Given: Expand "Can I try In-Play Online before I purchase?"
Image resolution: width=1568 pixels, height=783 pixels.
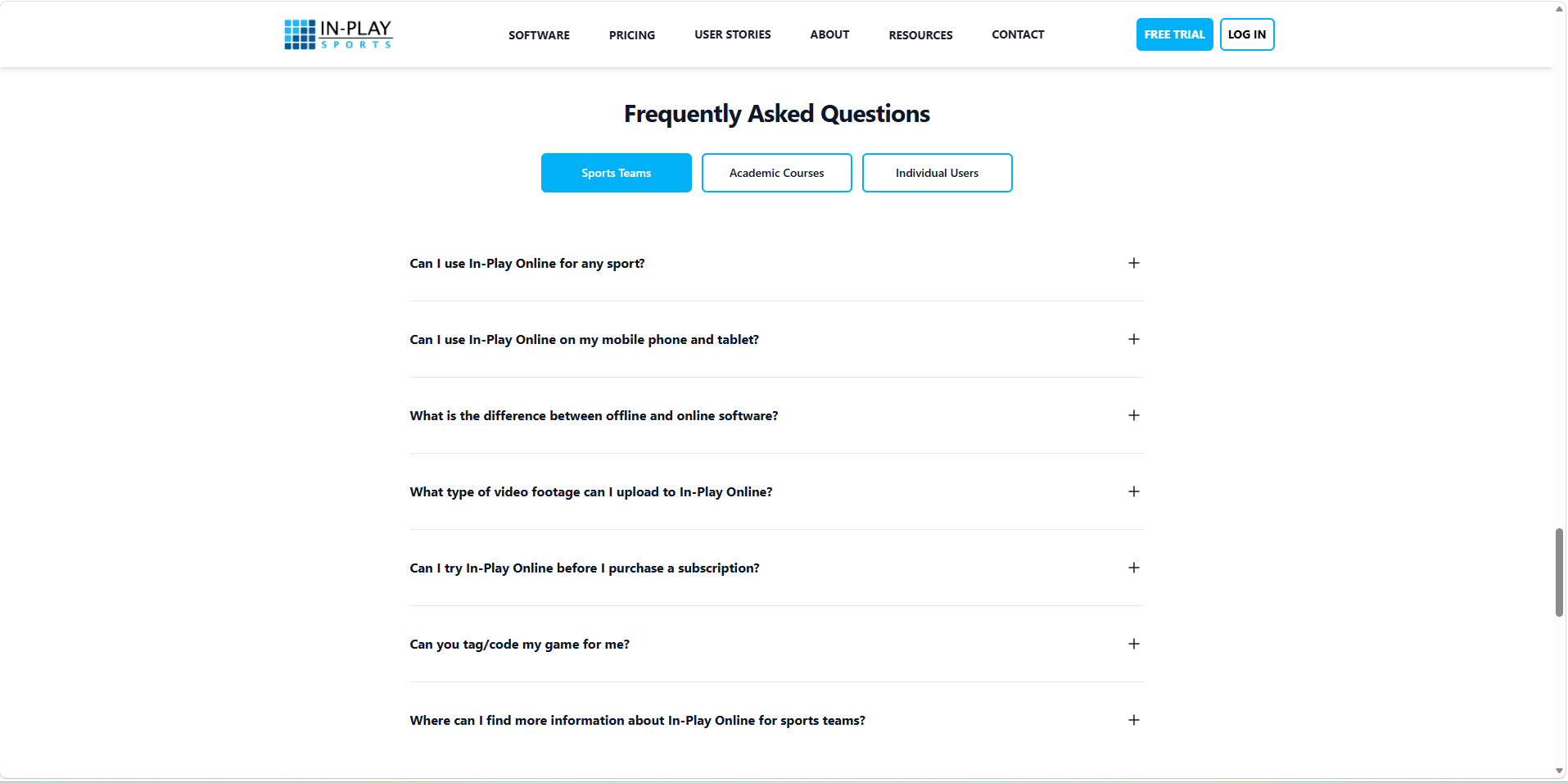Looking at the screenshot, I should pyautogui.click(x=1133, y=567).
